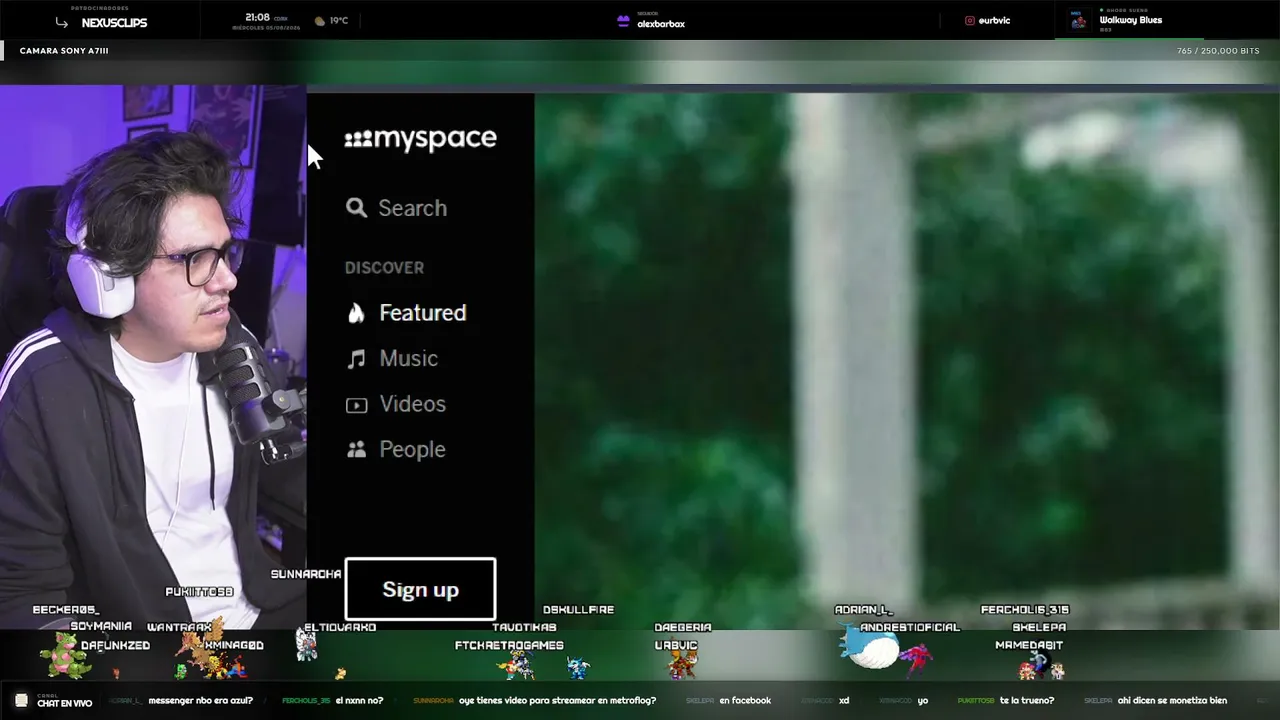1280x720 pixels.
Task: Click the Instagram icon beside eurbvic
Action: [970, 21]
